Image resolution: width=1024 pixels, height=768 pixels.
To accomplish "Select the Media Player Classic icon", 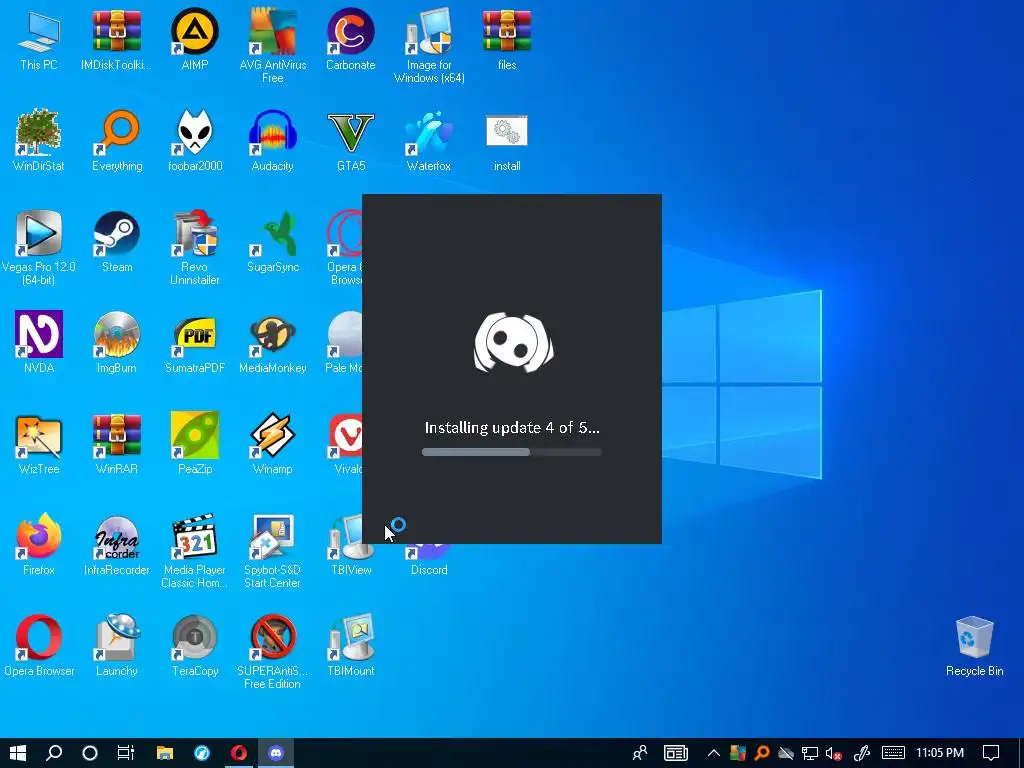I will click(195, 537).
